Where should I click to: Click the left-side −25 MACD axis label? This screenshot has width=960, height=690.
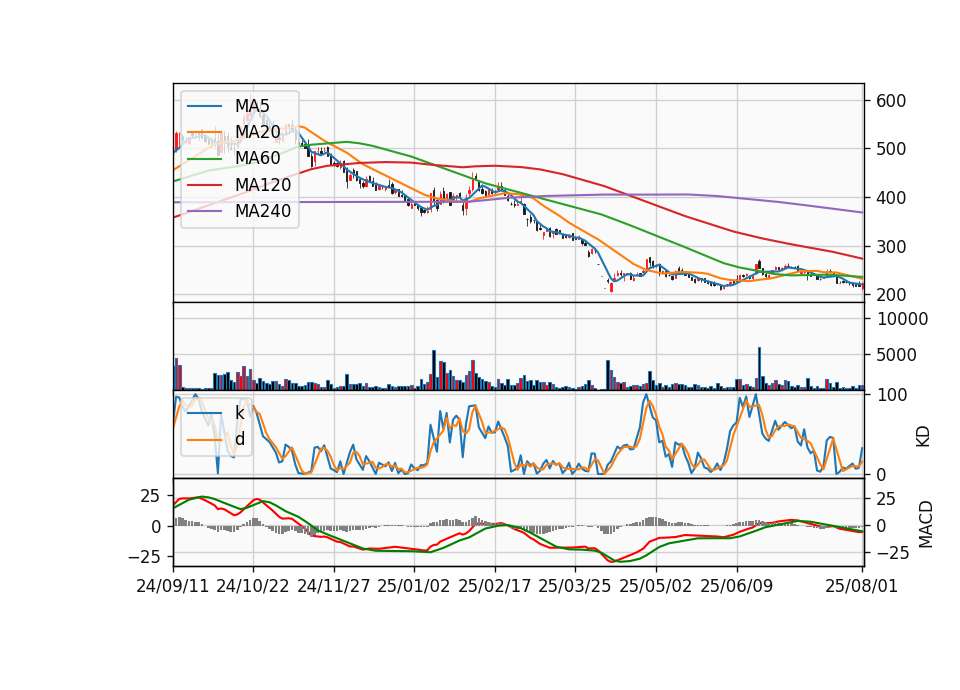(144, 557)
